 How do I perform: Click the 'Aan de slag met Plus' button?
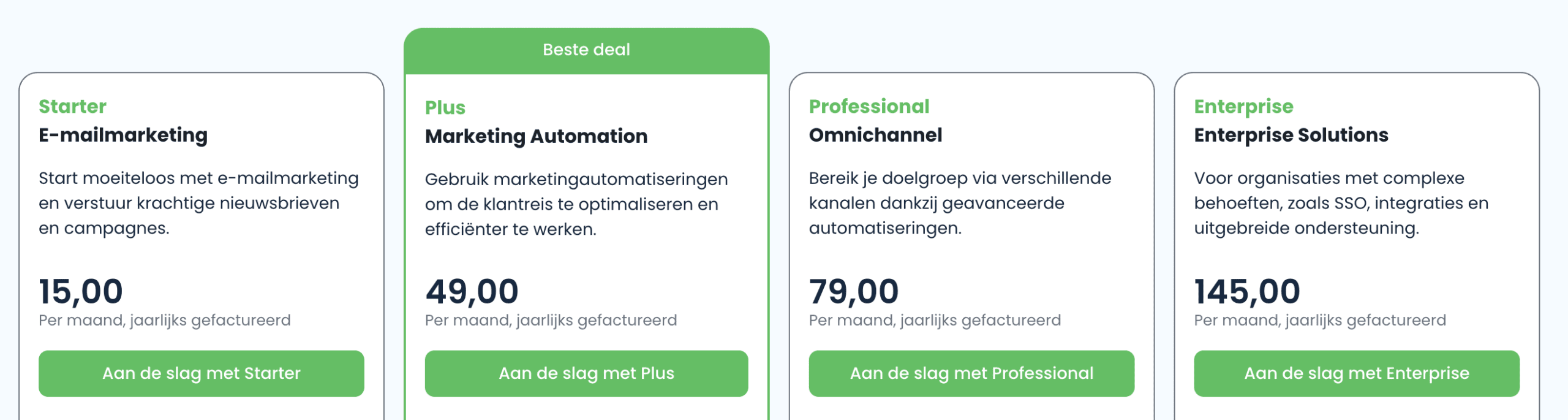[x=586, y=373]
